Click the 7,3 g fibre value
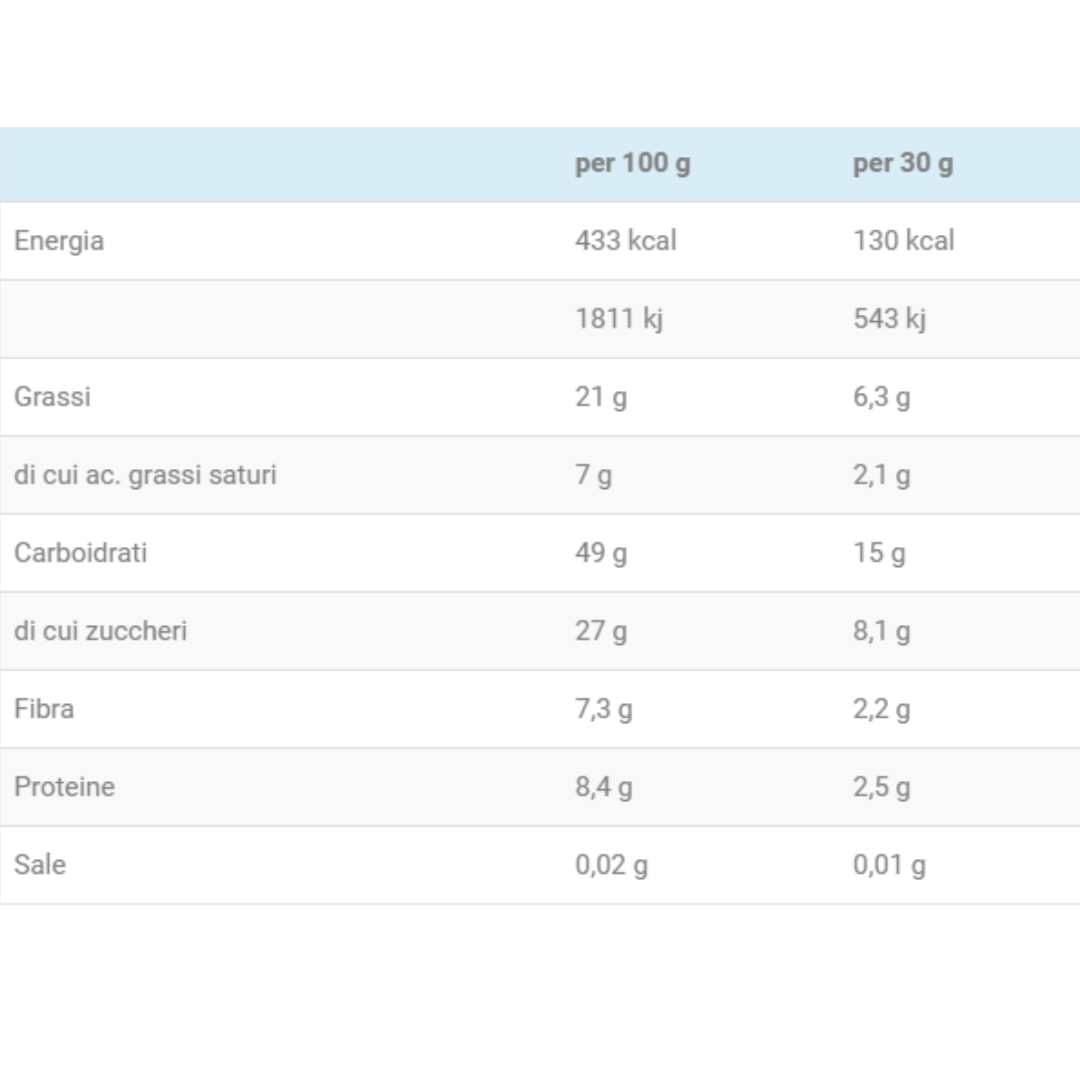 coord(603,709)
